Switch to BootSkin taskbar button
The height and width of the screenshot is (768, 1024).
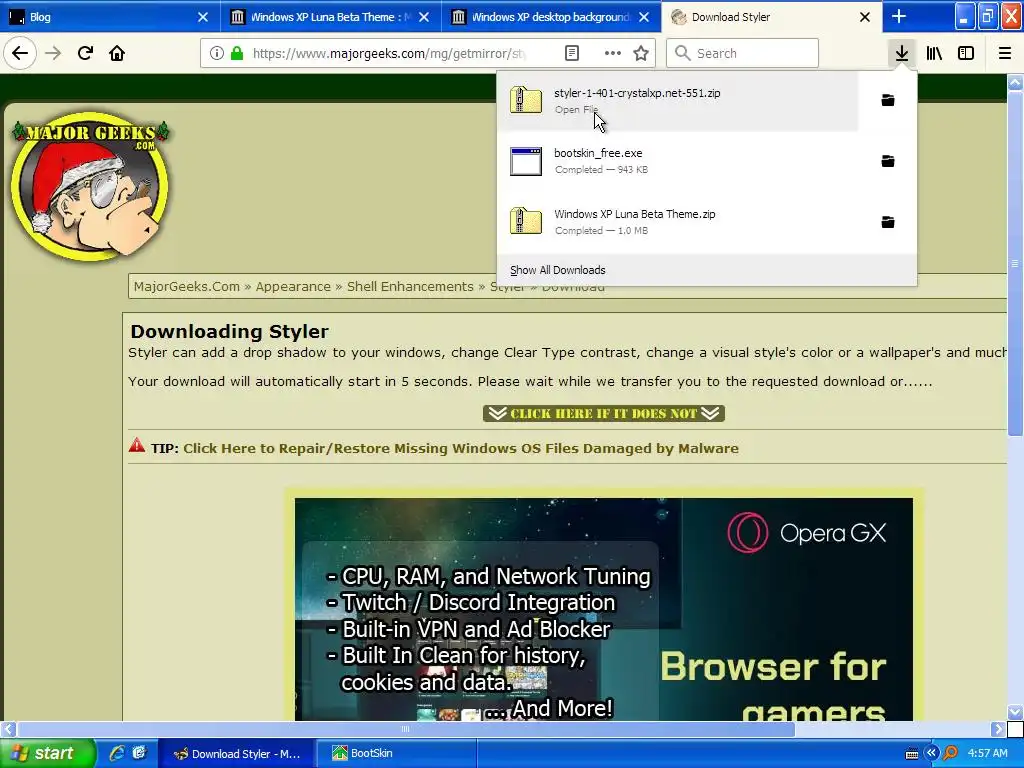pos(396,753)
